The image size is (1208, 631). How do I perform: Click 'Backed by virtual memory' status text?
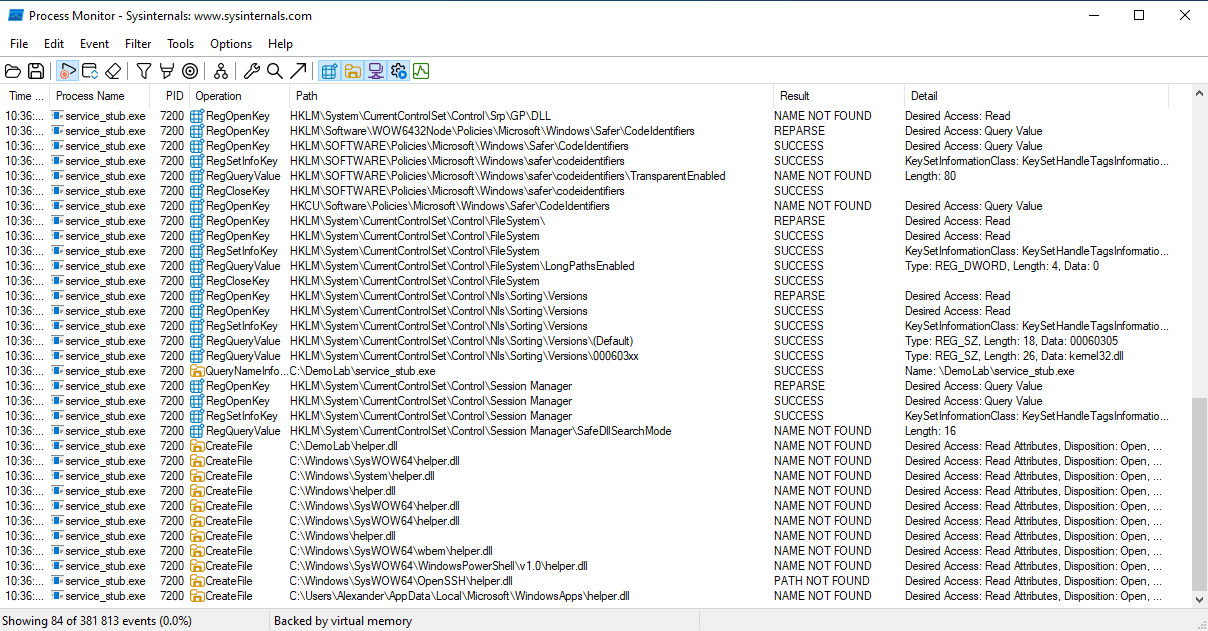[x=343, y=621]
